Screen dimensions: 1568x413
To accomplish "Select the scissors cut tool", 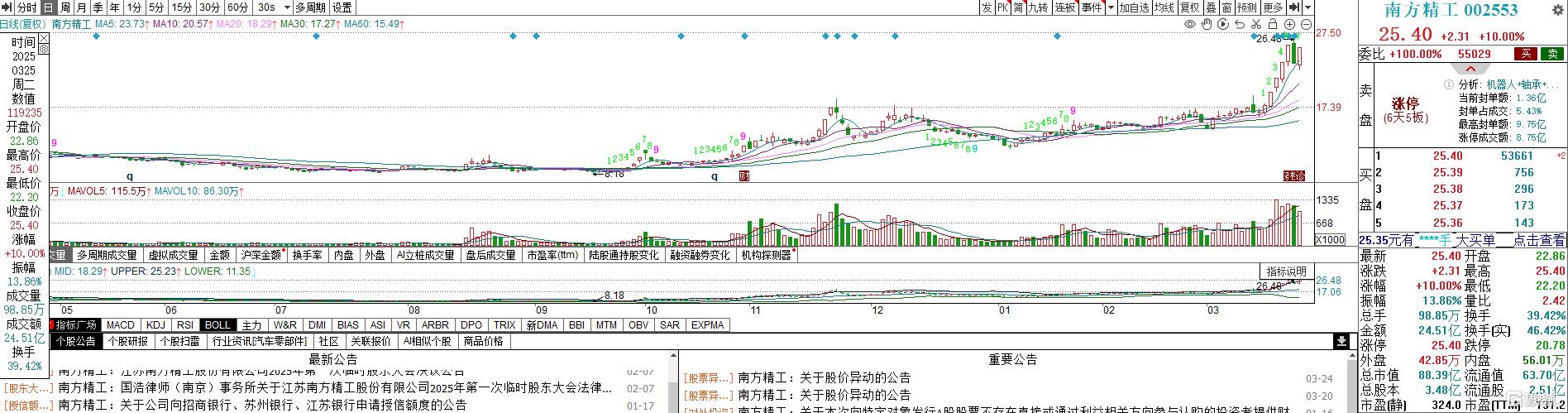I will tap(1256, 24).
